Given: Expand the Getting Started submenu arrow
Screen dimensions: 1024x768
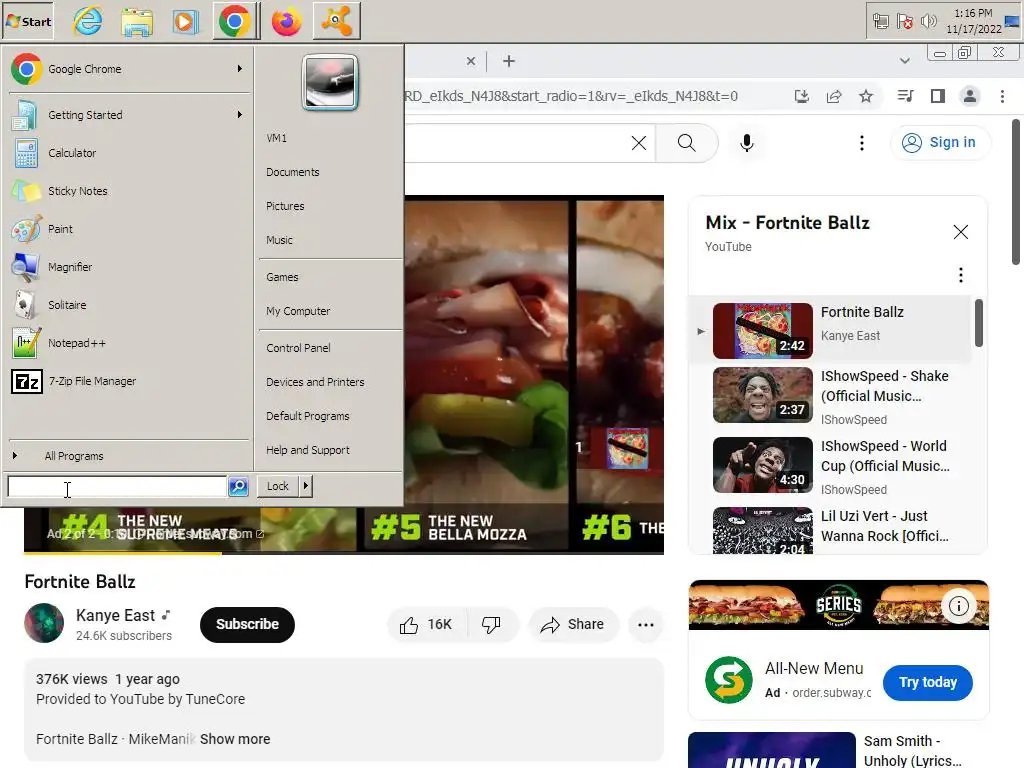Looking at the screenshot, I should tap(240, 114).
